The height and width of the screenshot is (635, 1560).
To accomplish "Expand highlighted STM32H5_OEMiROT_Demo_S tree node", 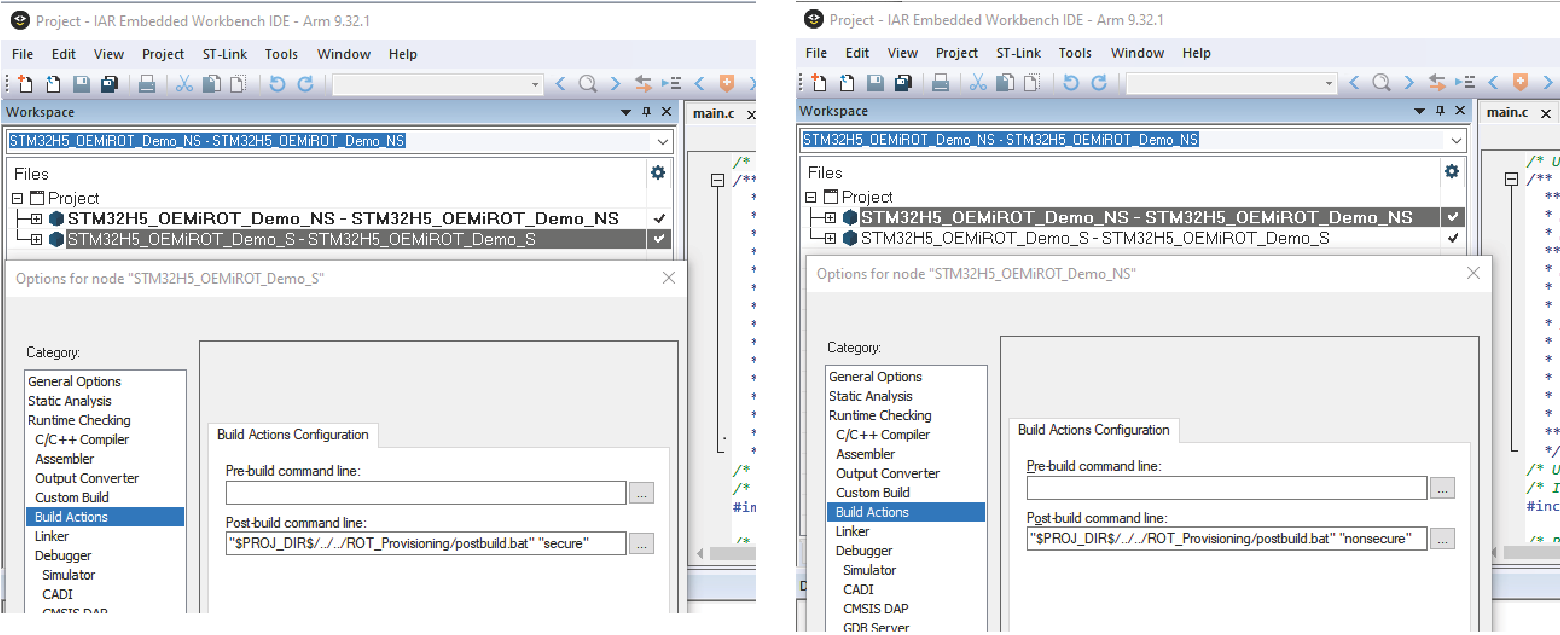I will (36, 240).
